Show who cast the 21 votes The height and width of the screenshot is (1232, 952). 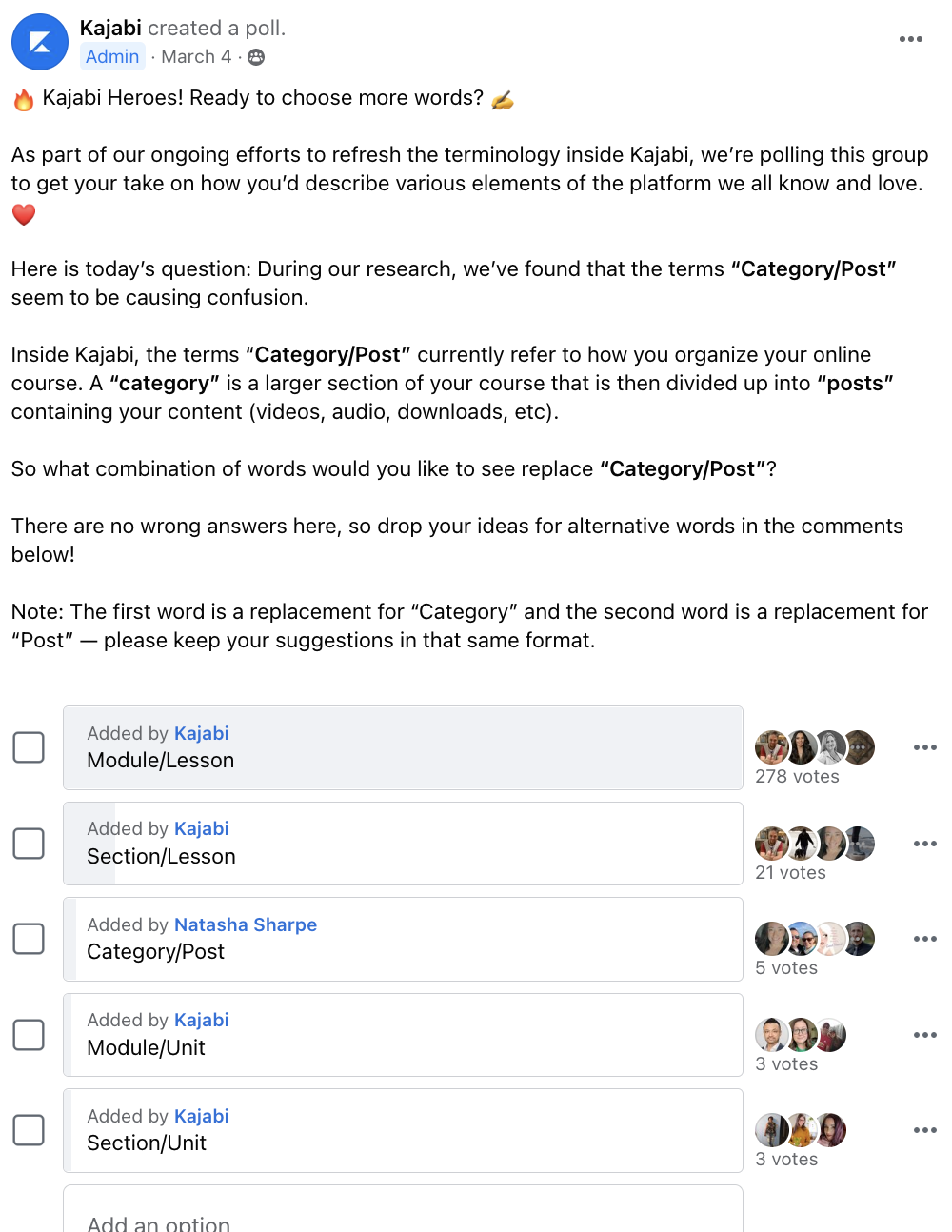click(790, 873)
